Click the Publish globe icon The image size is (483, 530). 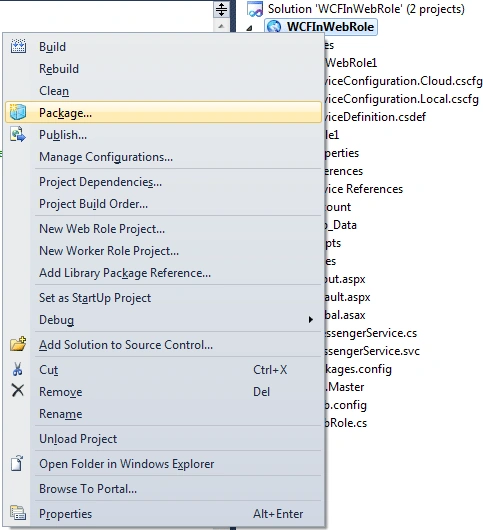coord(18,134)
